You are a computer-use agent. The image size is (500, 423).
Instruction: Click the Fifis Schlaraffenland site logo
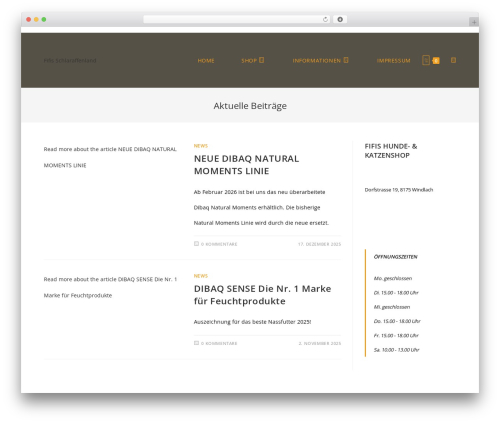(x=70, y=60)
